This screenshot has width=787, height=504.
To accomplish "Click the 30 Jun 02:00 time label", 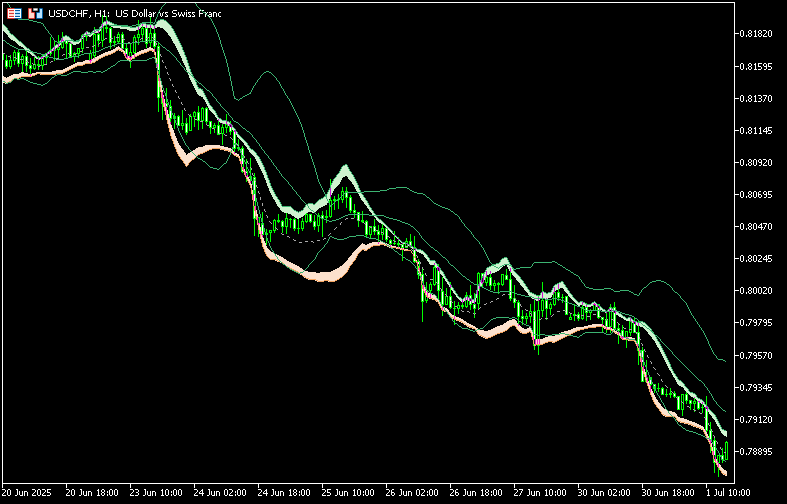I will (x=604, y=492).
